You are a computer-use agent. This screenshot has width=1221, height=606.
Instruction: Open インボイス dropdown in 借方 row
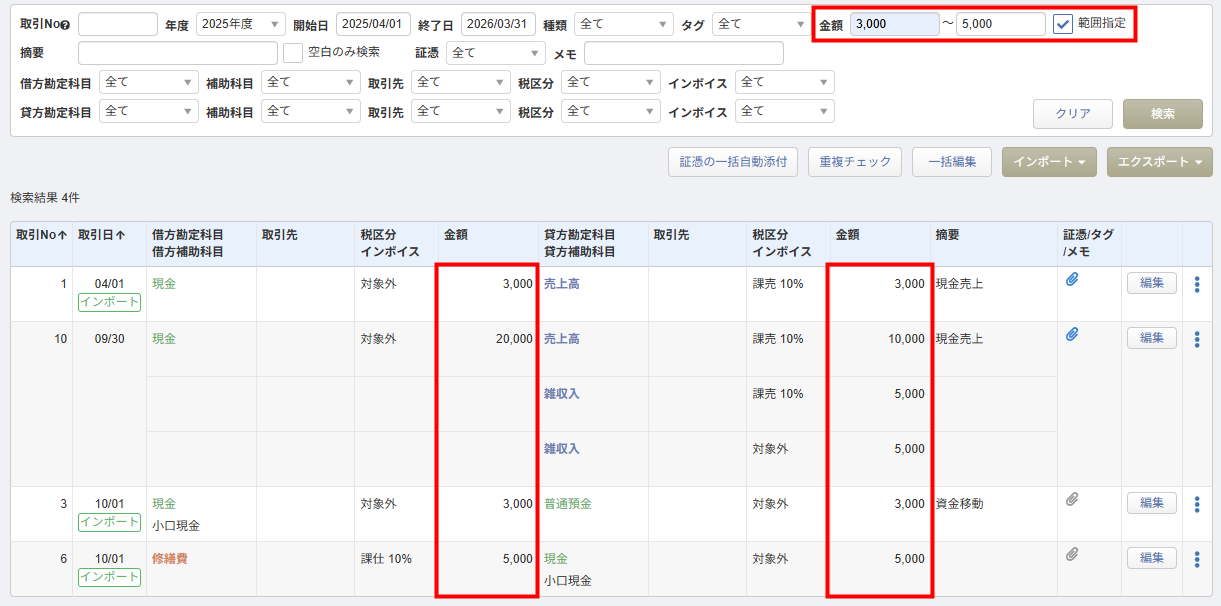tap(784, 82)
